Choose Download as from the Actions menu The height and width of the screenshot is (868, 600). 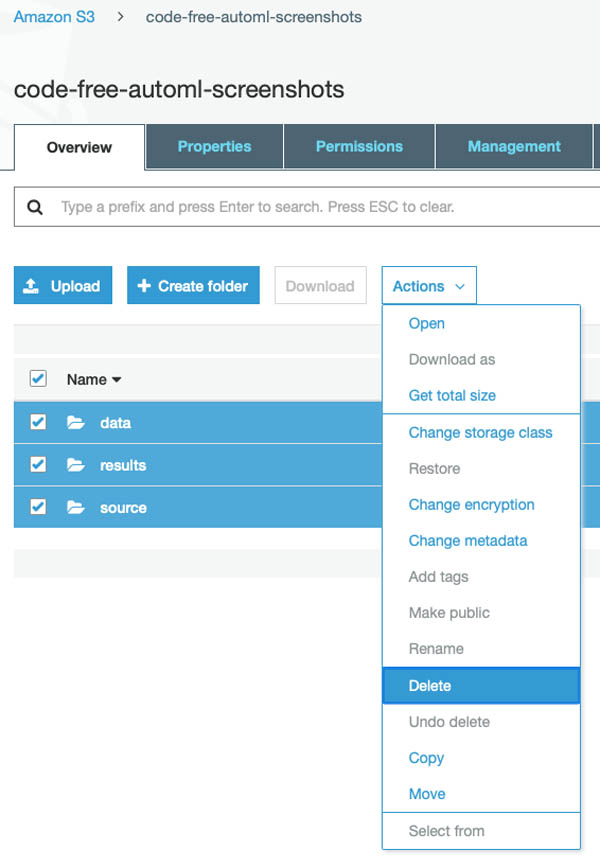click(x=481, y=359)
